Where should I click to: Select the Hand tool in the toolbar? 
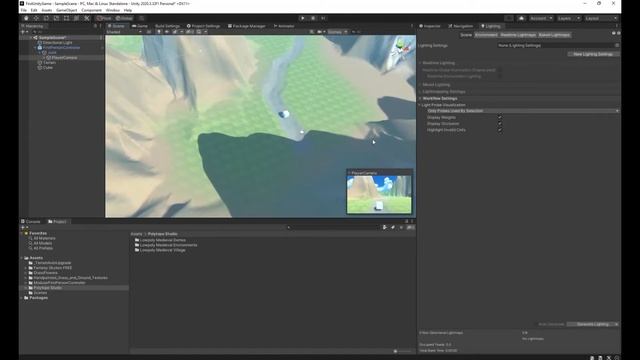[26, 18]
